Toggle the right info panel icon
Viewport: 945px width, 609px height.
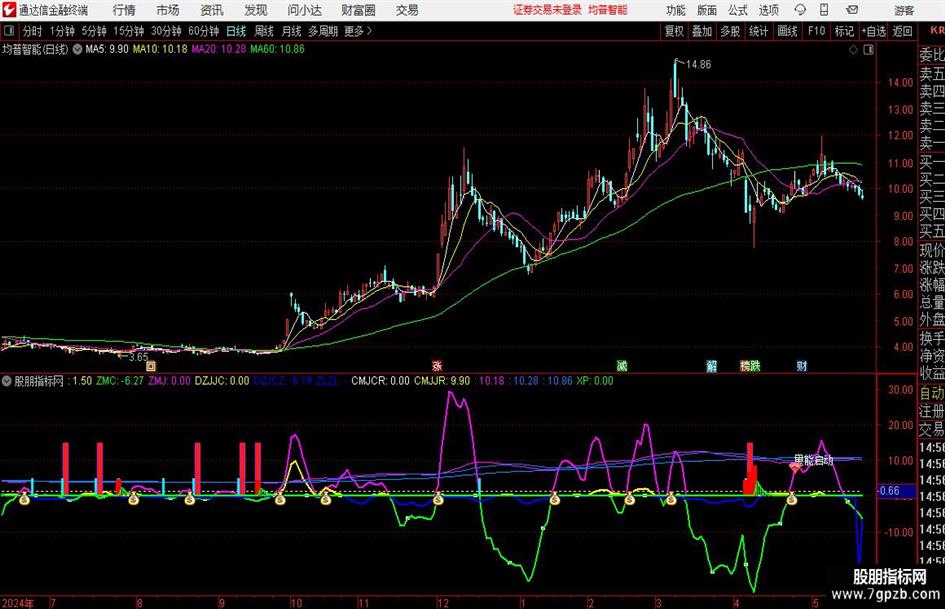[868, 50]
